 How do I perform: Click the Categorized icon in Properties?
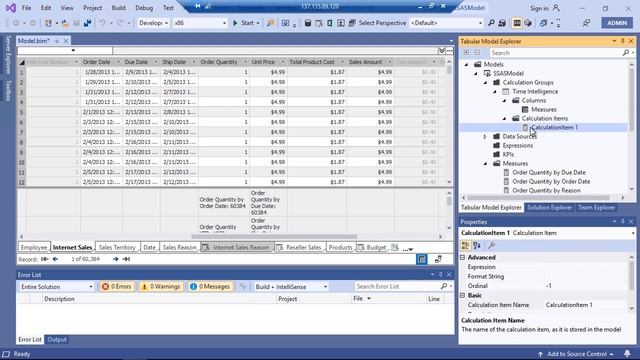click(465, 245)
